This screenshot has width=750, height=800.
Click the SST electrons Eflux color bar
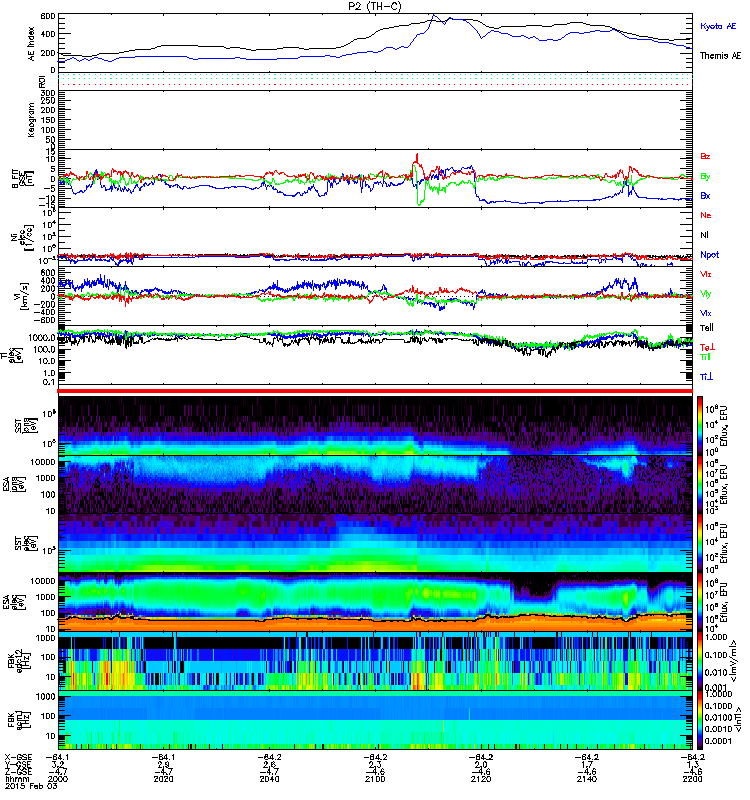coord(700,543)
